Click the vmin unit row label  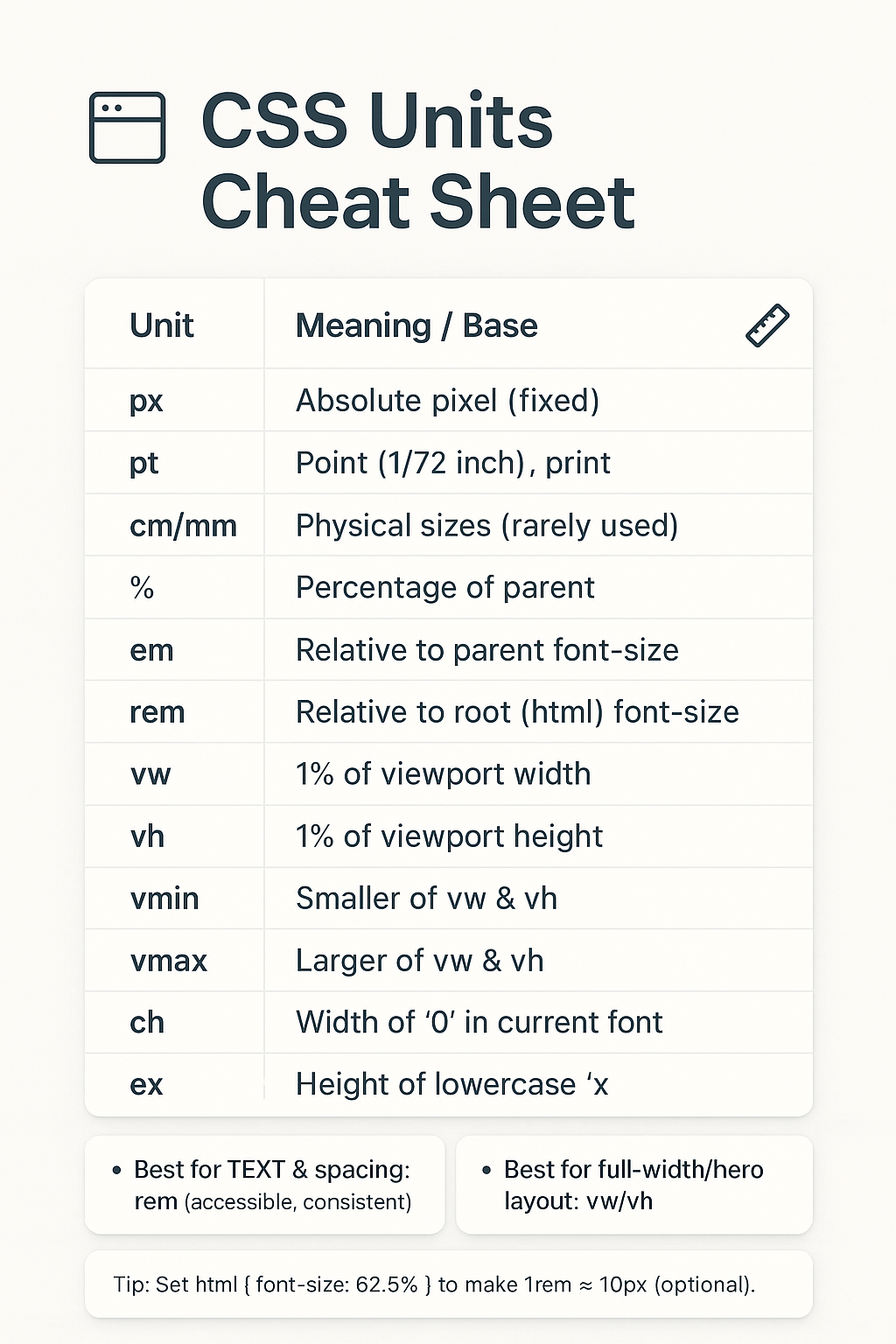pyautogui.click(x=164, y=899)
